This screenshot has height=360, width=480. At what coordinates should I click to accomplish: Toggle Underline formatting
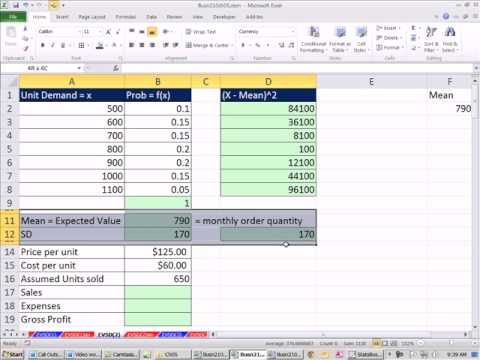pyautogui.click(x=63, y=45)
